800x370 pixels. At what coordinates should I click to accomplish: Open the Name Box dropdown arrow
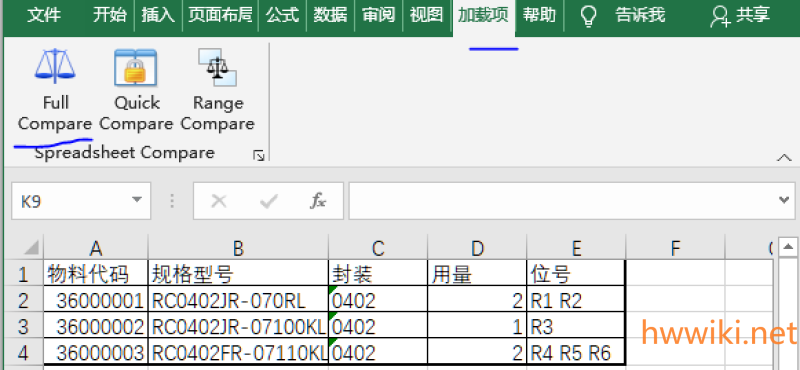(137, 200)
